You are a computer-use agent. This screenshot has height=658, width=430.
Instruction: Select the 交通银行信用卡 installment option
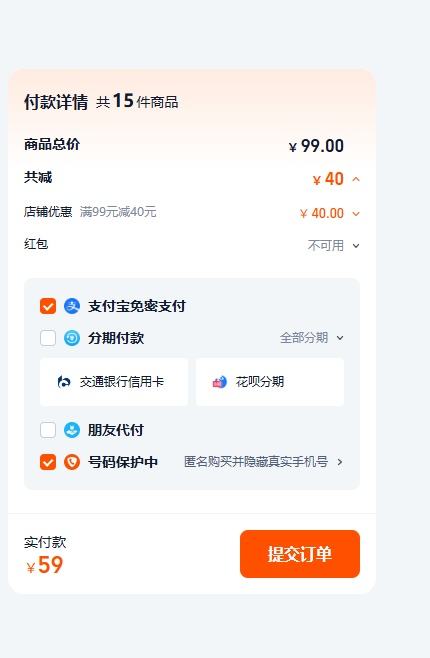click(114, 381)
